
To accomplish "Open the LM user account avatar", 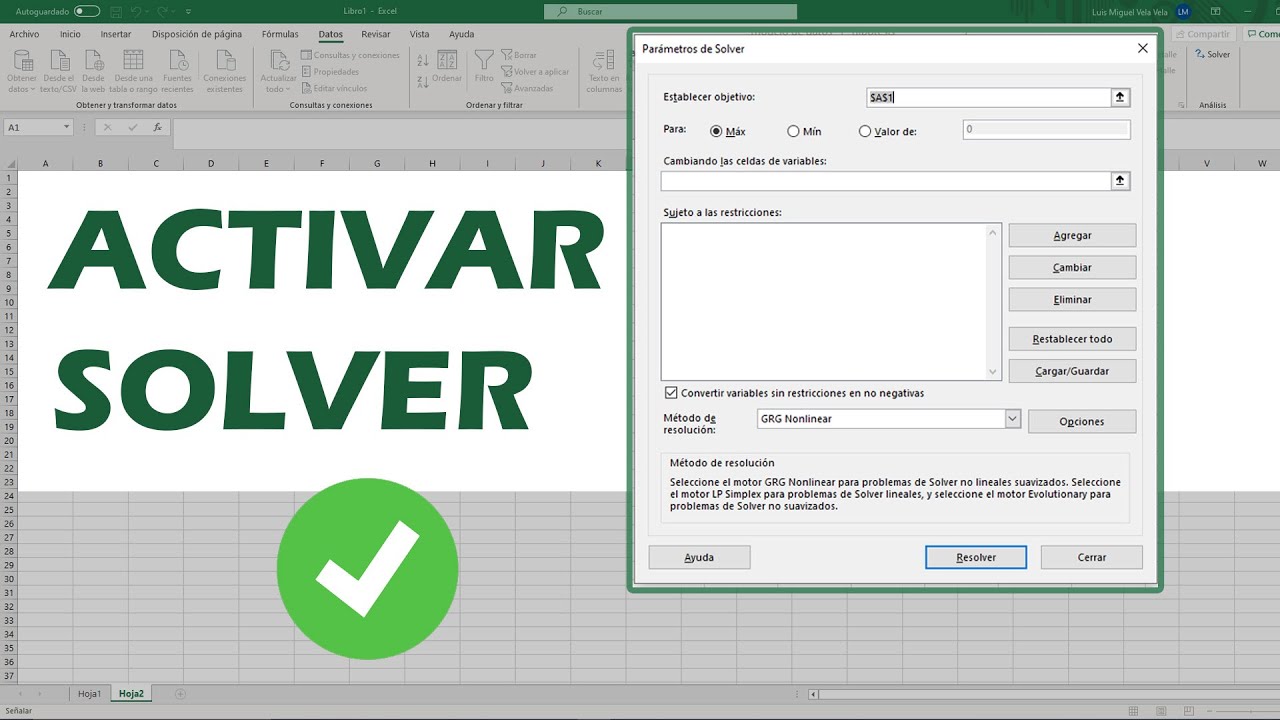I will pos(1184,11).
